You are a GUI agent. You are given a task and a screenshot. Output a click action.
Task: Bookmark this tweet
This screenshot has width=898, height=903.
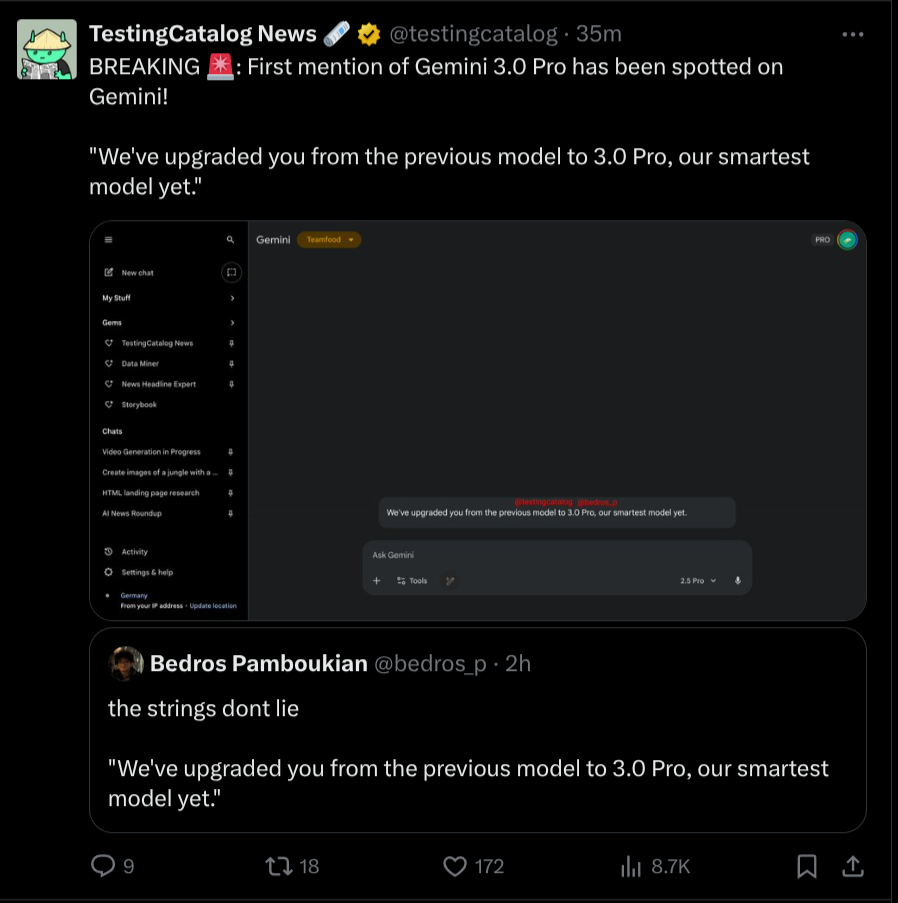pyautogui.click(x=807, y=866)
